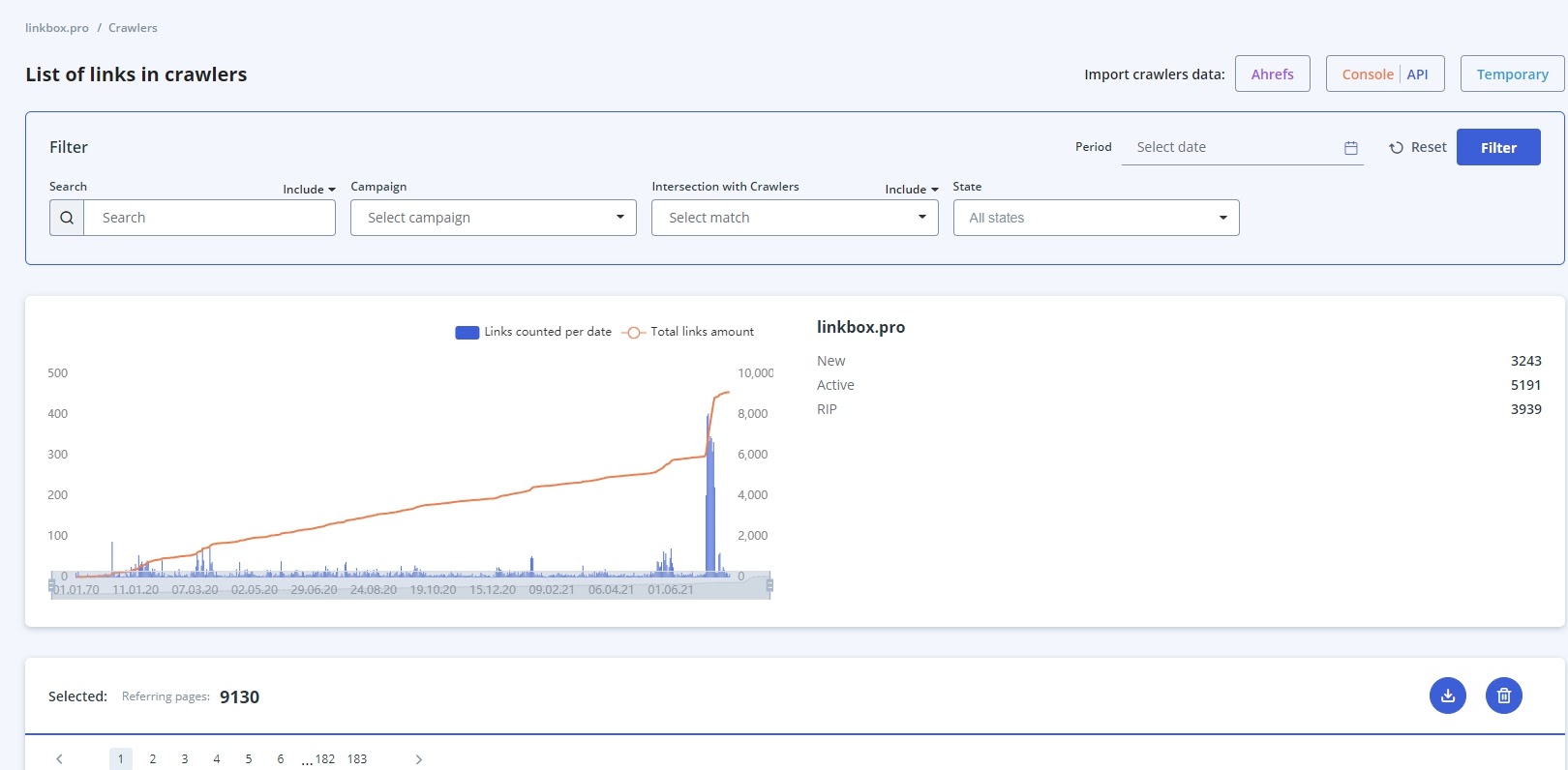This screenshot has width=1568, height=770.
Task: Open the All states dropdown
Action: (1097, 218)
